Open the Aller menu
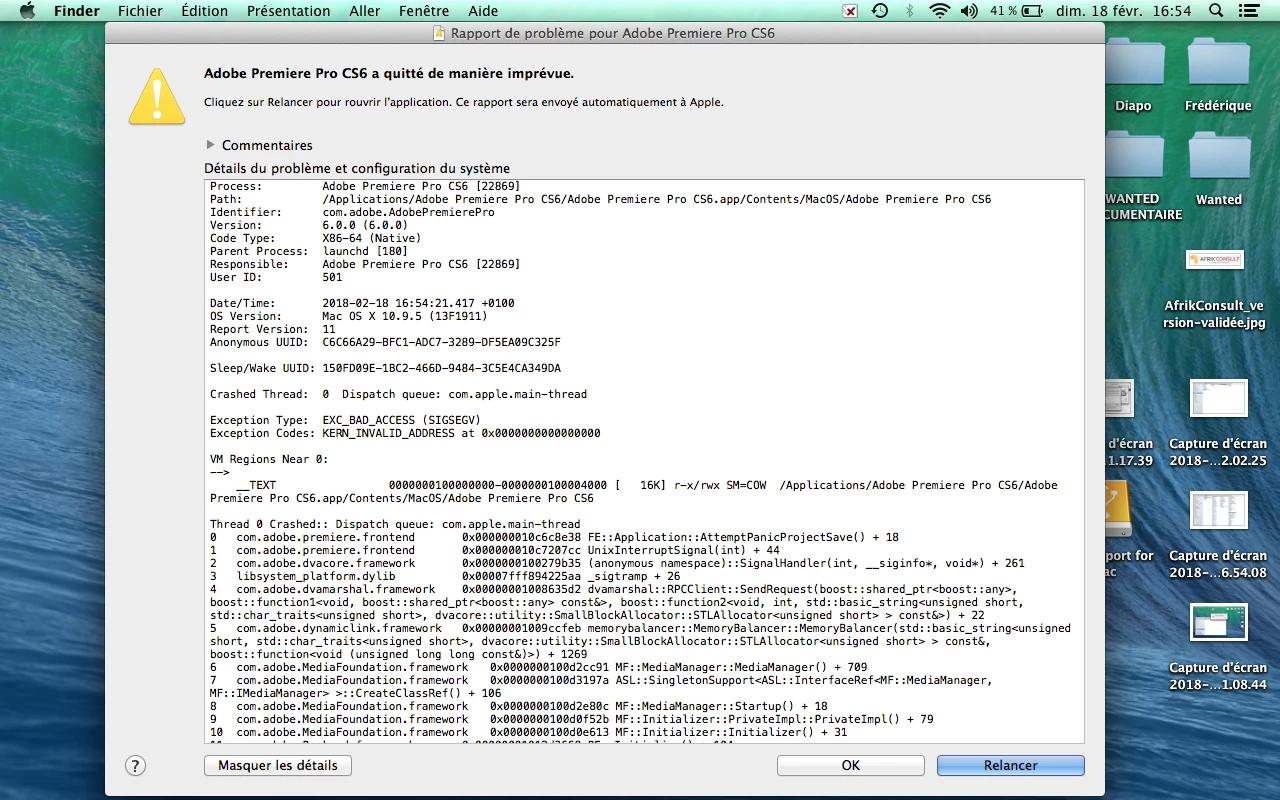1280x800 pixels. (364, 11)
